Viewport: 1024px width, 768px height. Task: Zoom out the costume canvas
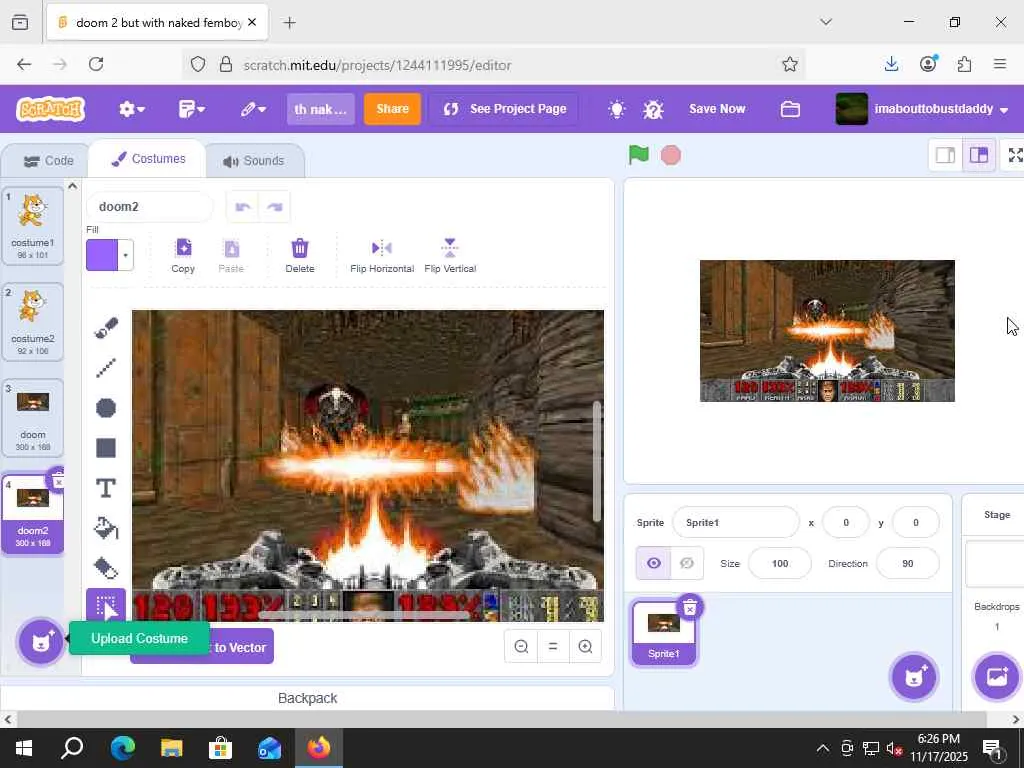click(x=521, y=647)
